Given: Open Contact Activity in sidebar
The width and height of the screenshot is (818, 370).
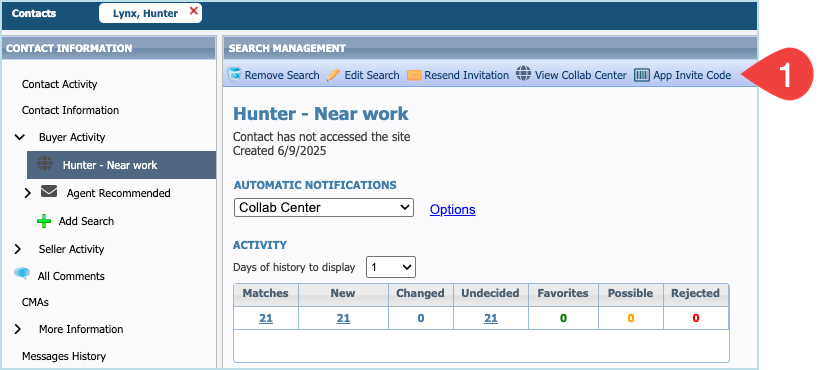Looking at the screenshot, I should tap(59, 84).
